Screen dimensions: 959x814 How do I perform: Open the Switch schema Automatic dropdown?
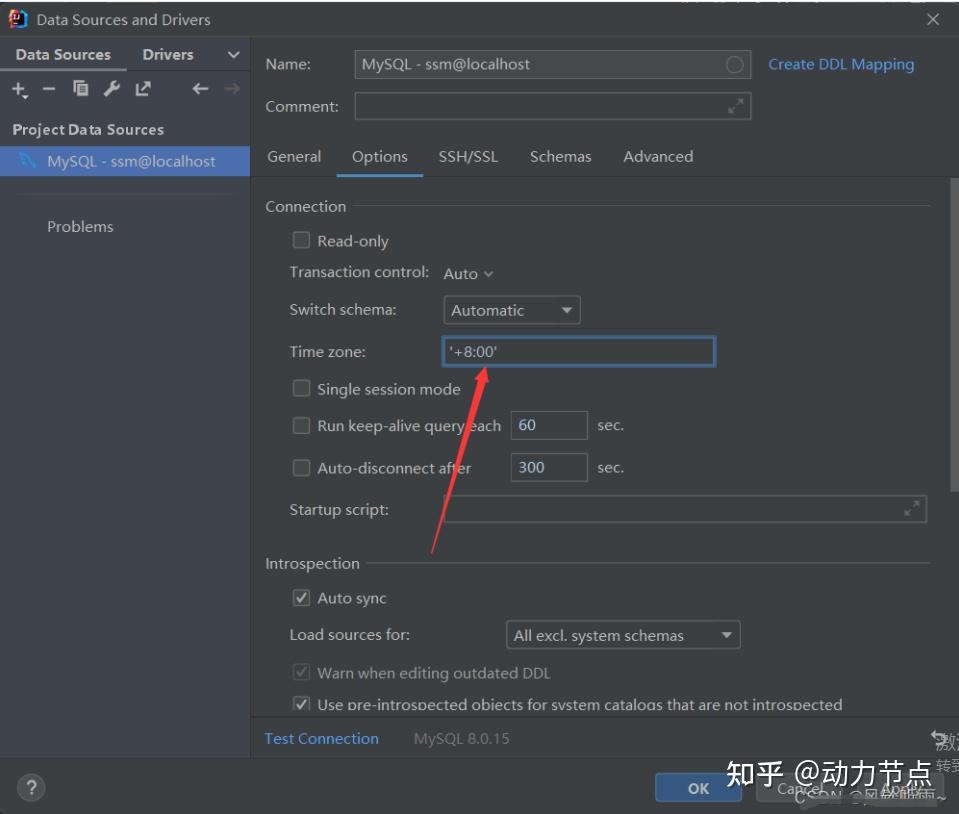[511, 310]
